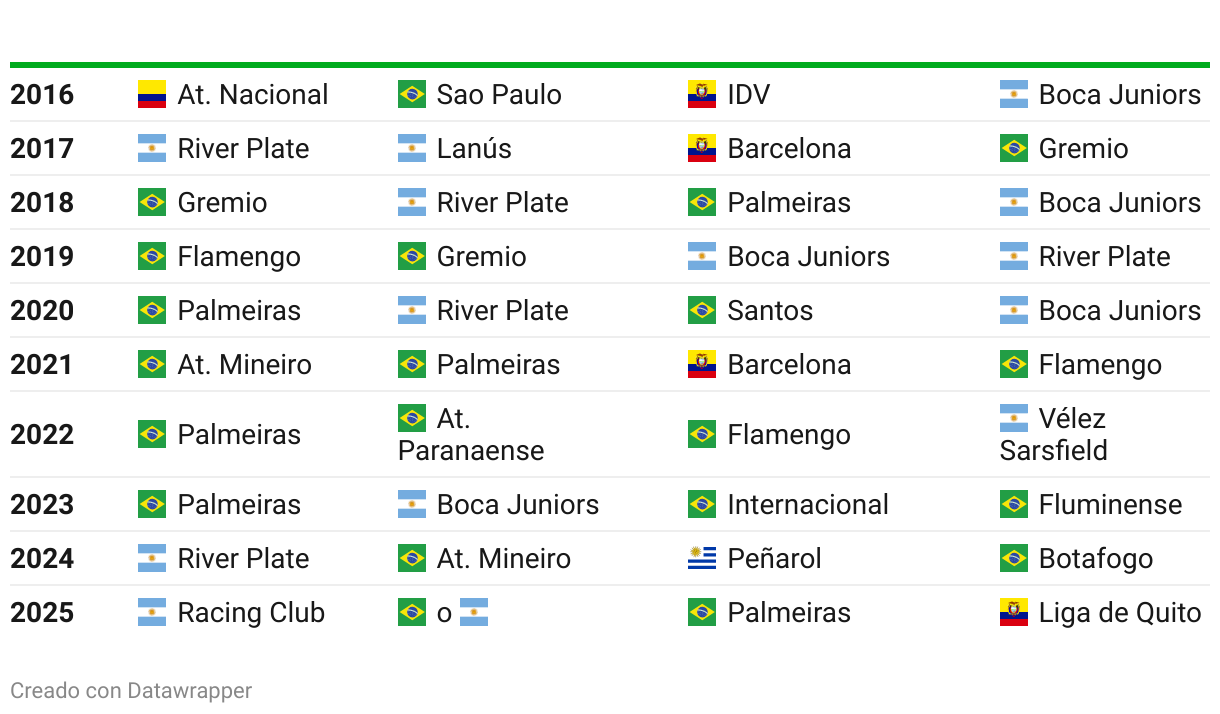This screenshot has width=1220, height=714.
Task: Select the 2025 year cell
Action: 42,612
